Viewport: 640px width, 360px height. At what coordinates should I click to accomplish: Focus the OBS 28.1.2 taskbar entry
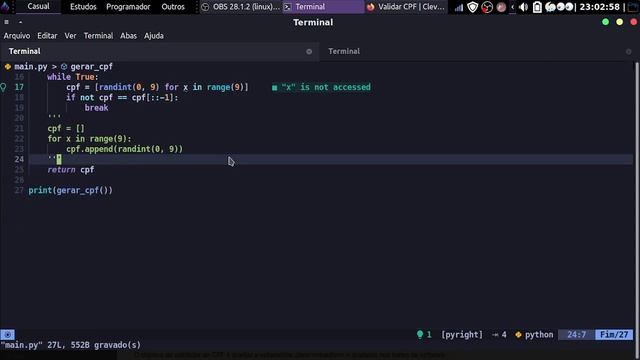pos(241,7)
